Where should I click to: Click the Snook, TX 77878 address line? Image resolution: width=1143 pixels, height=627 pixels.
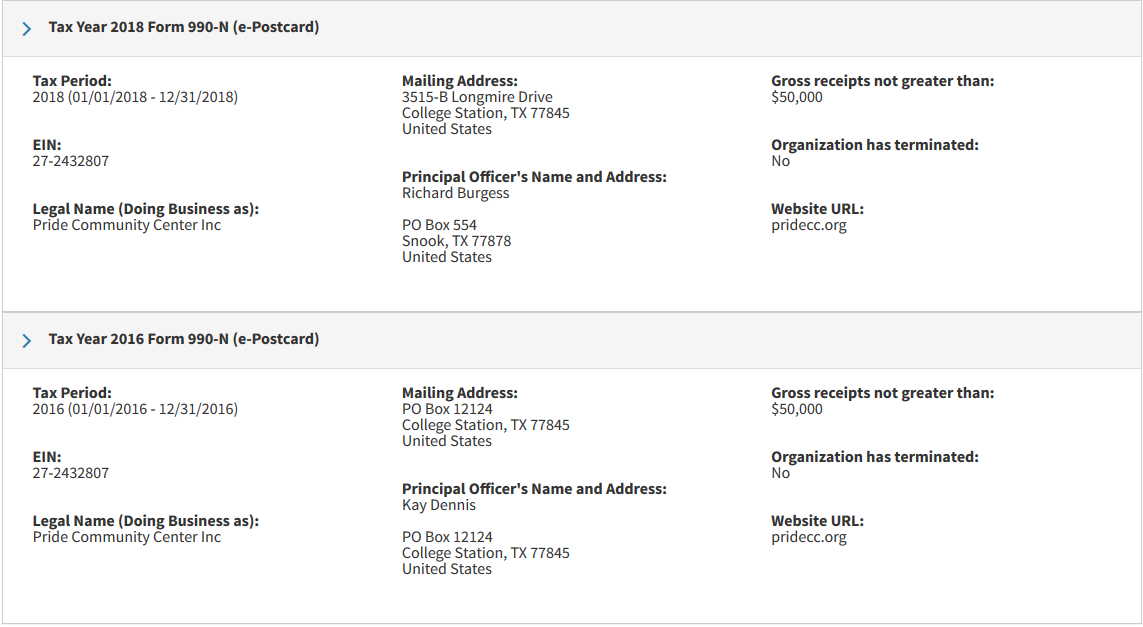point(456,241)
